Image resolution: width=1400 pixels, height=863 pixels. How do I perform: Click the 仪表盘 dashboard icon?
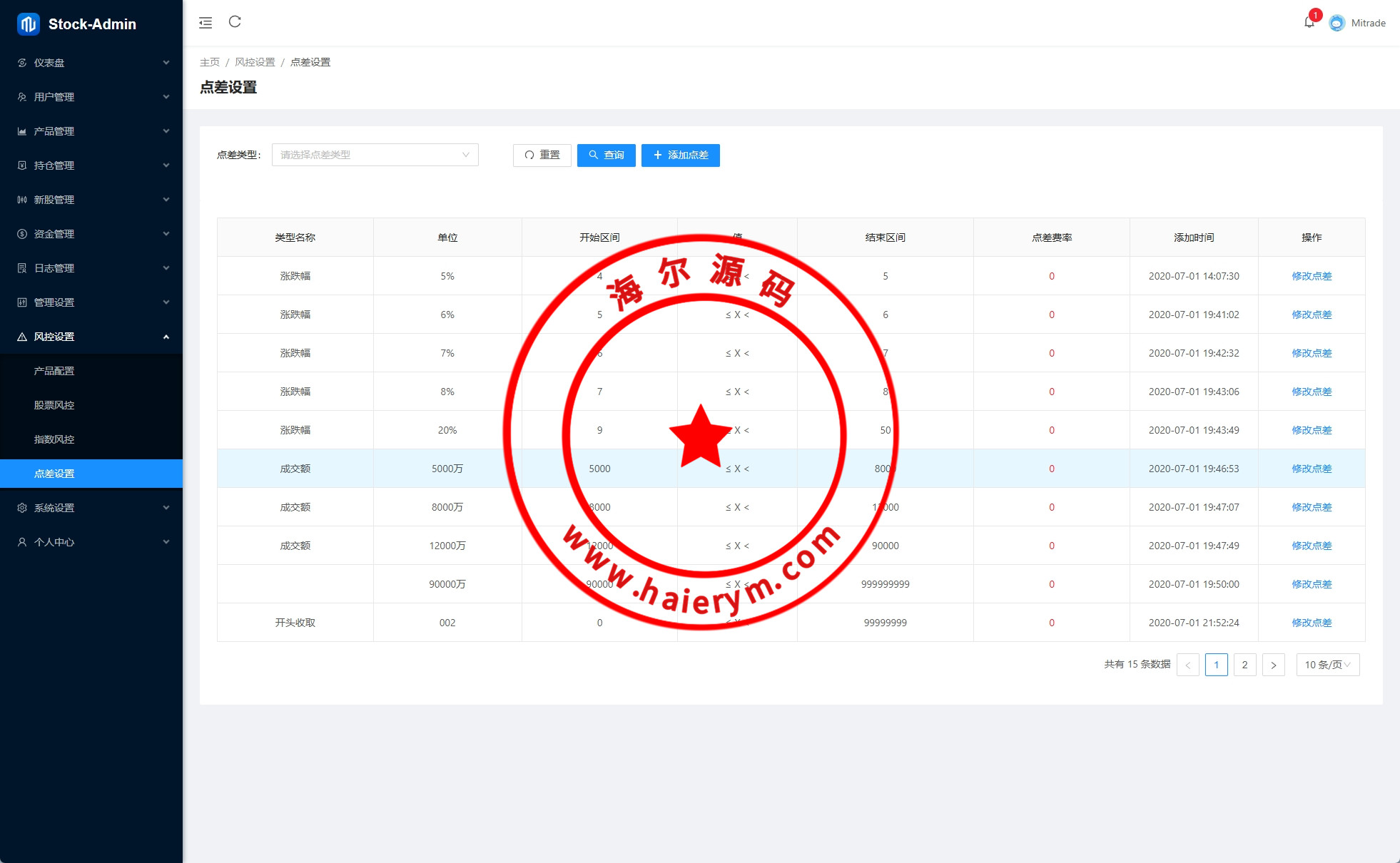coord(22,63)
